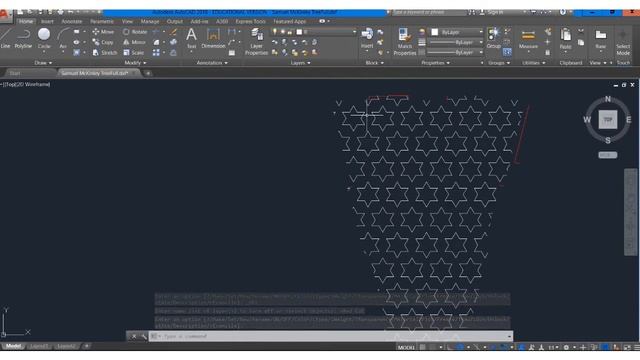640x360 pixels.
Task: Click the Select Mode touch icon
Action: 623,42
